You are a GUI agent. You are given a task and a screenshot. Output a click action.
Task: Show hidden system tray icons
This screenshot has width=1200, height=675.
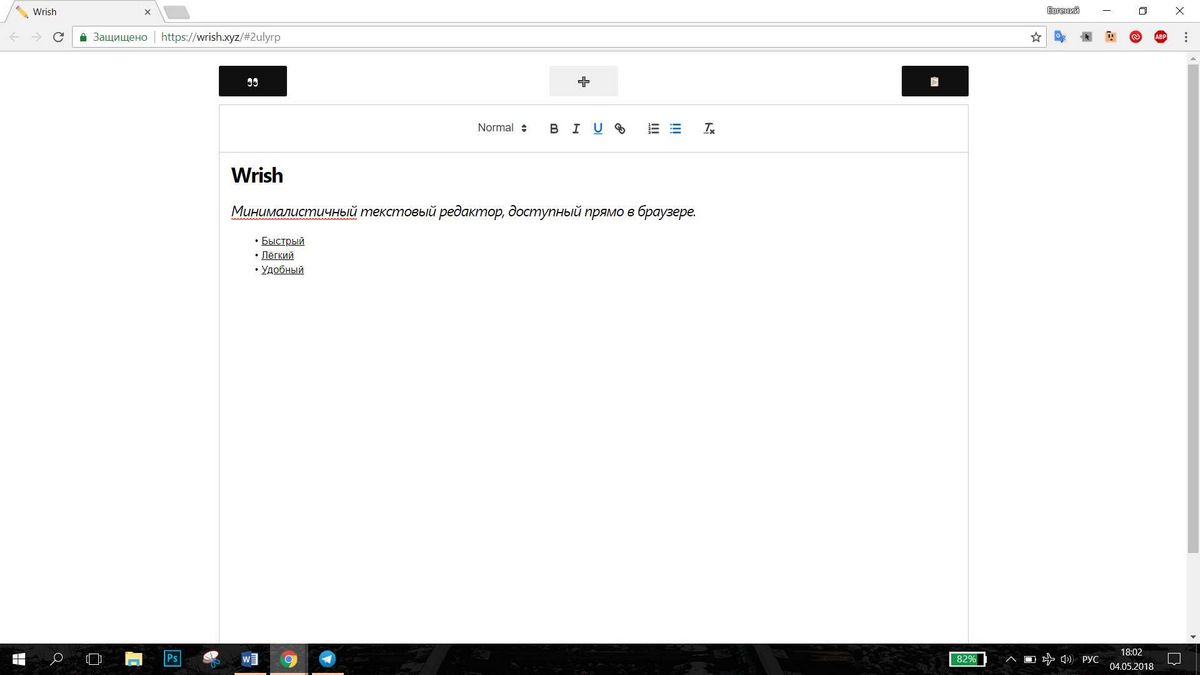[1010, 659]
